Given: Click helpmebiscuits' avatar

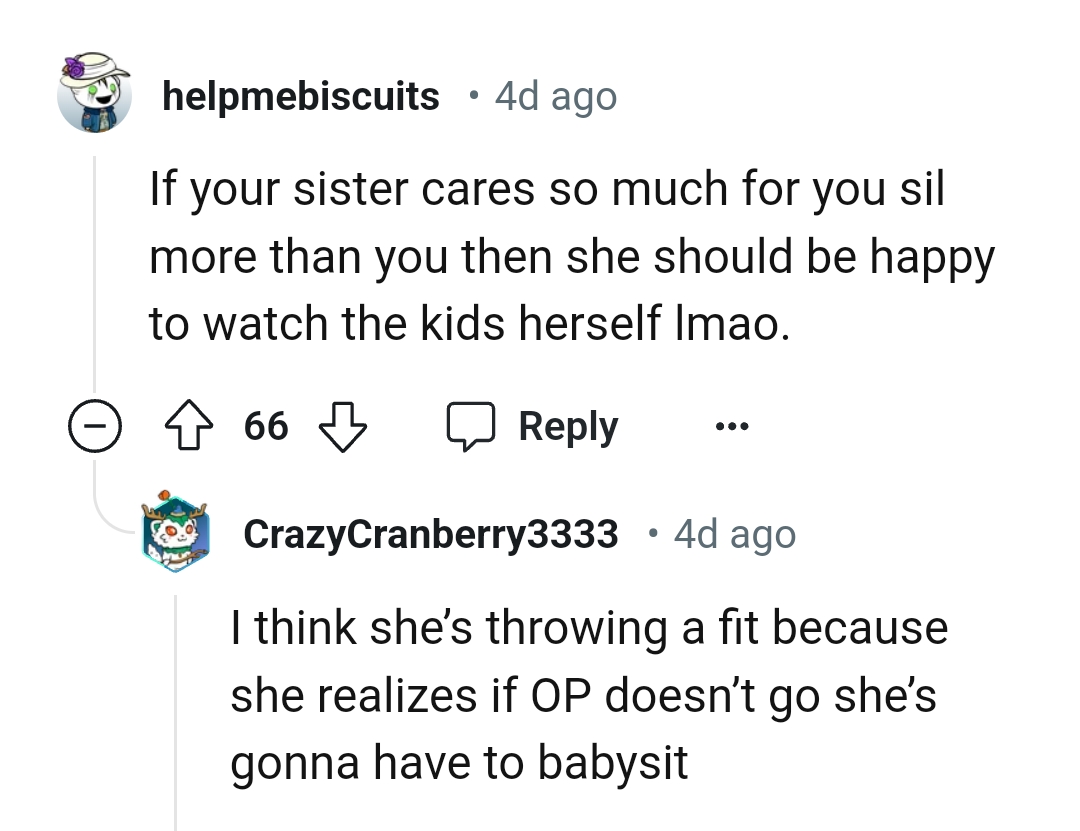Looking at the screenshot, I should [95, 95].
